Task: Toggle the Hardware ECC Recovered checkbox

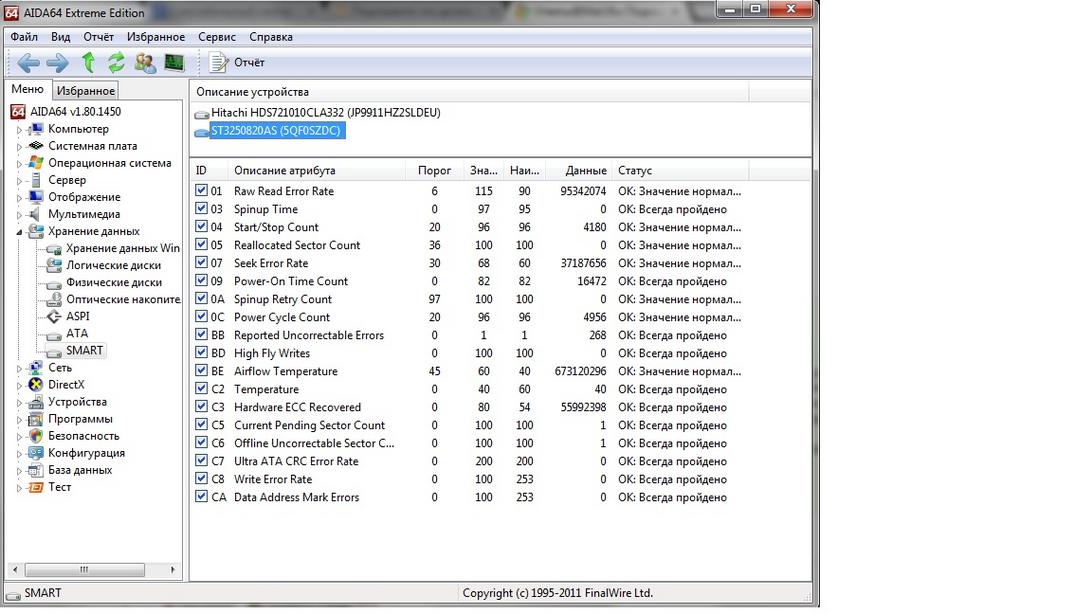Action: tap(201, 407)
